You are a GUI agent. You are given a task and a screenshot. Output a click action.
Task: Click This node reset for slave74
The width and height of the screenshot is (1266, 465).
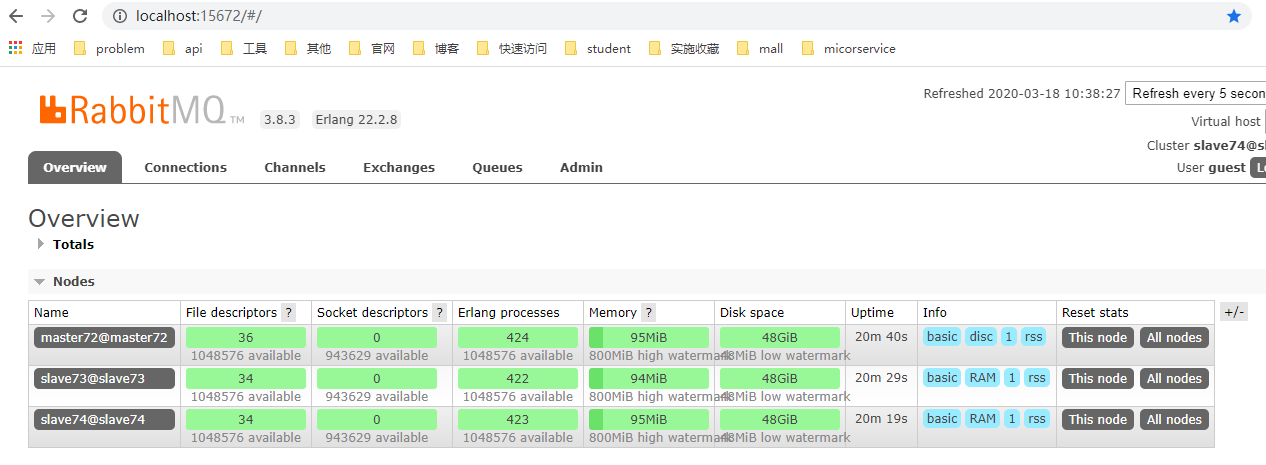1098,419
